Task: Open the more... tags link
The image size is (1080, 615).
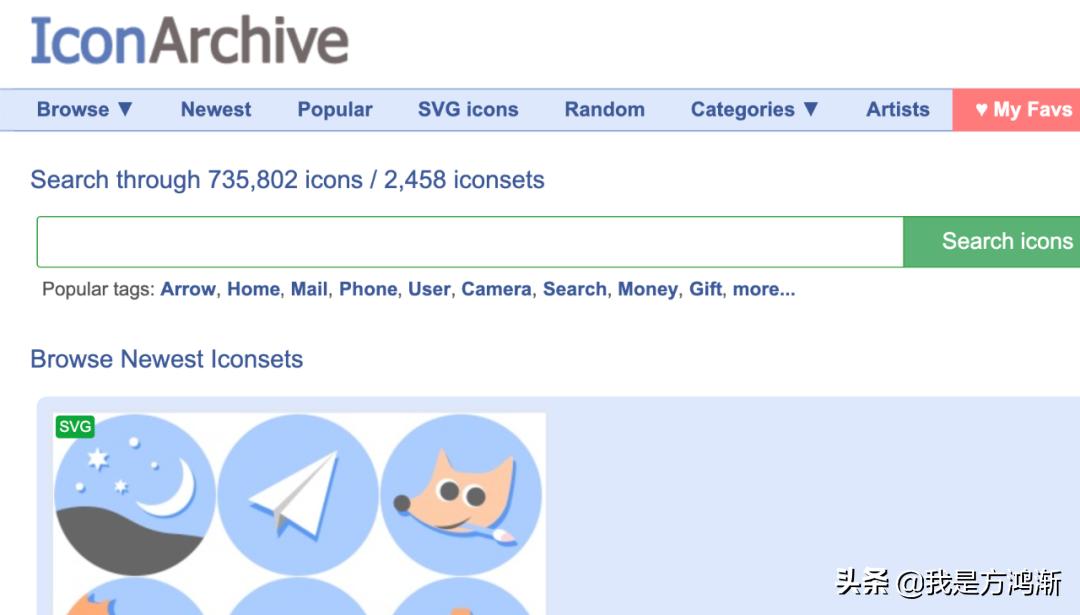Action: pos(764,289)
